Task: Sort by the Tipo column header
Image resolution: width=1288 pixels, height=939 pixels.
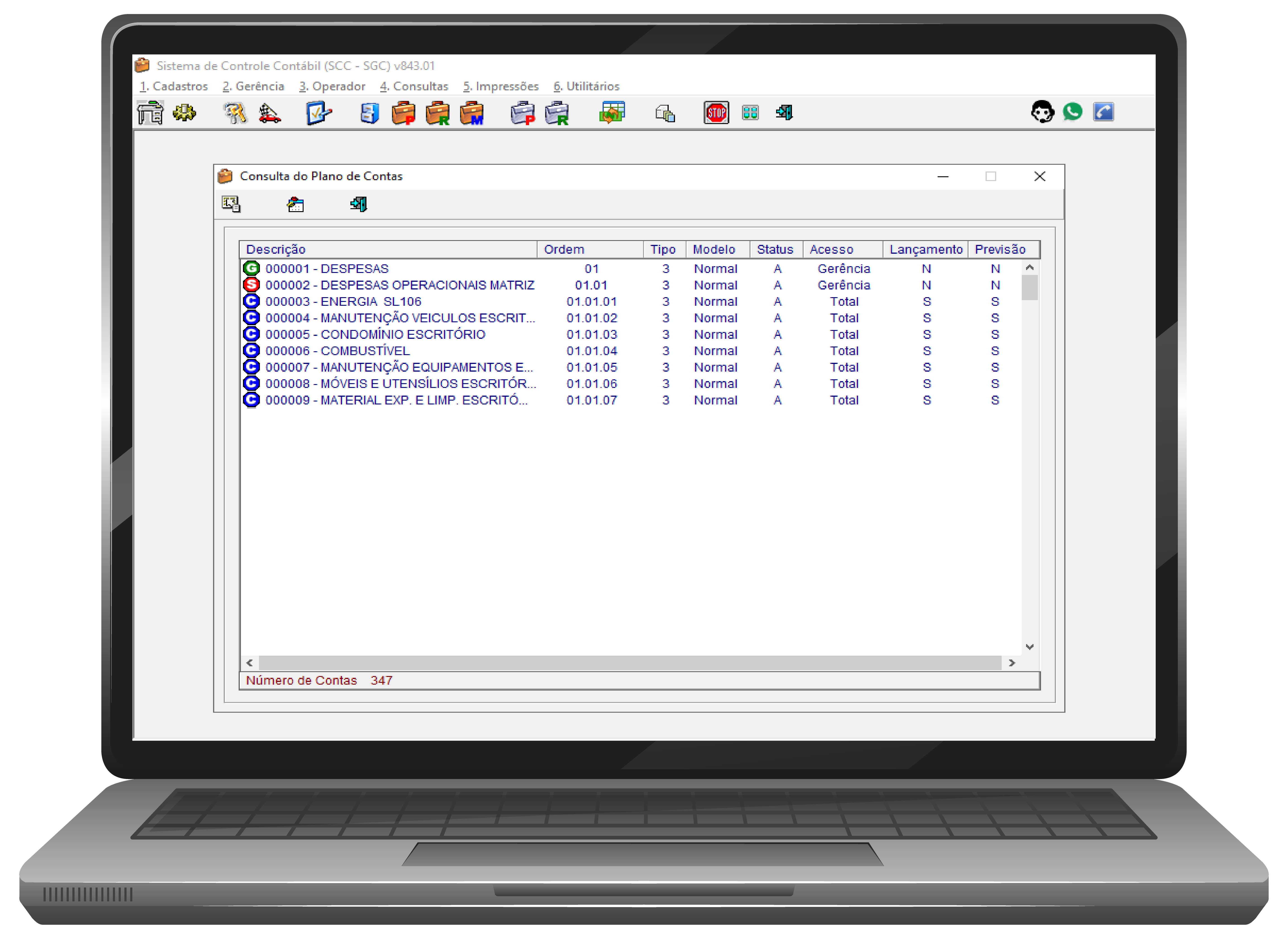Action: 665,250
